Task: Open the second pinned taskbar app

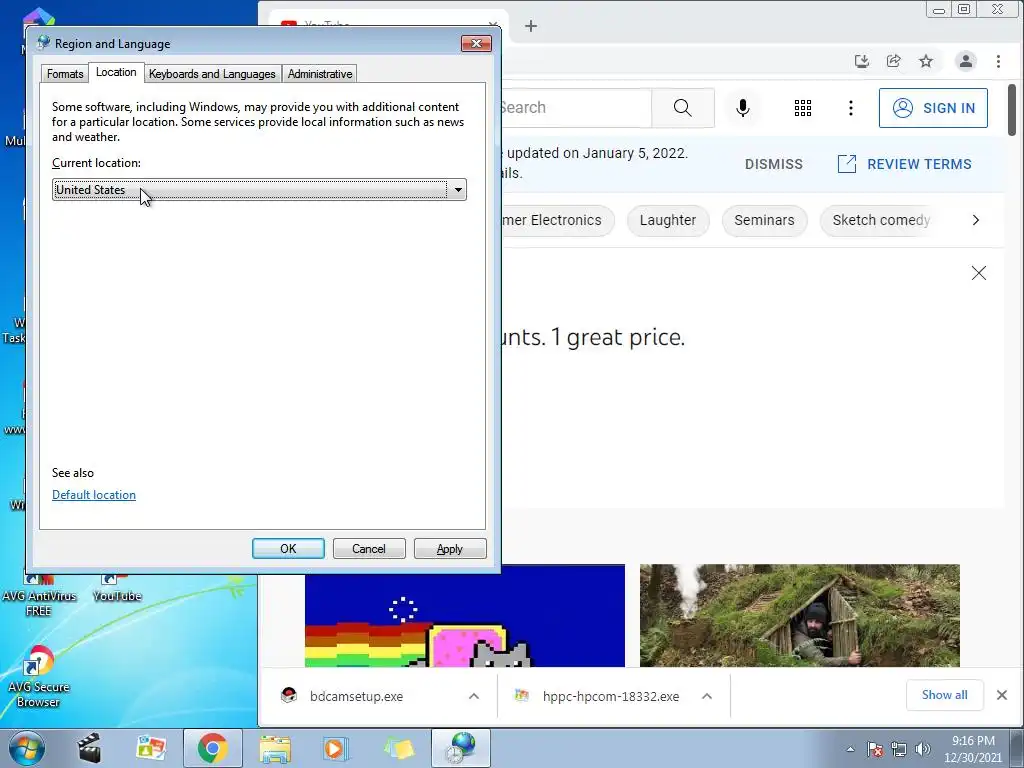Action: (151, 748)
